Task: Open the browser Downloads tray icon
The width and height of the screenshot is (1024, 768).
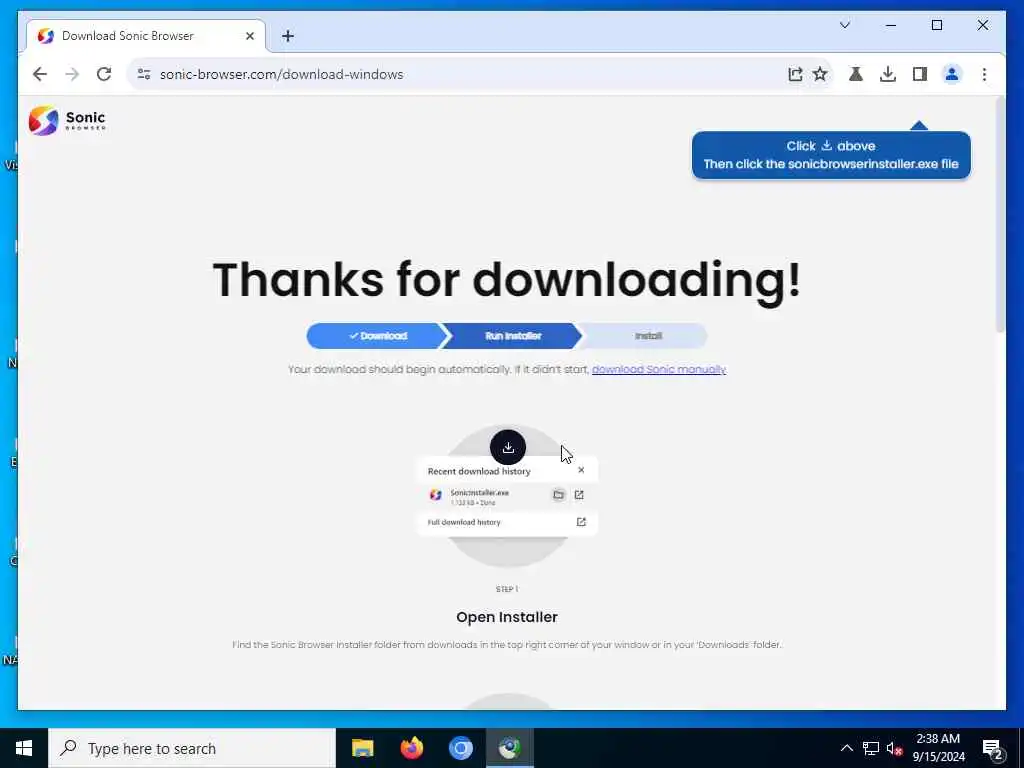Action: coord(888,74)
